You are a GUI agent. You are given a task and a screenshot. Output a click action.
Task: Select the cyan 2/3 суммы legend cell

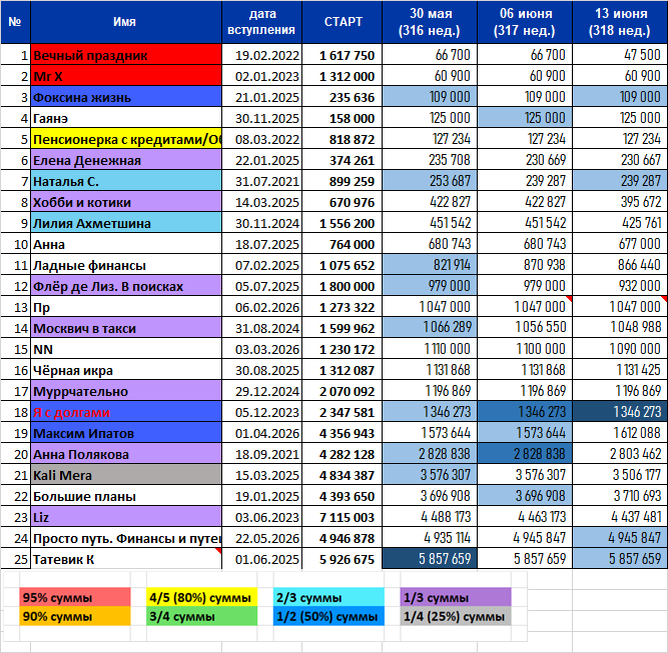click(328, 597)
